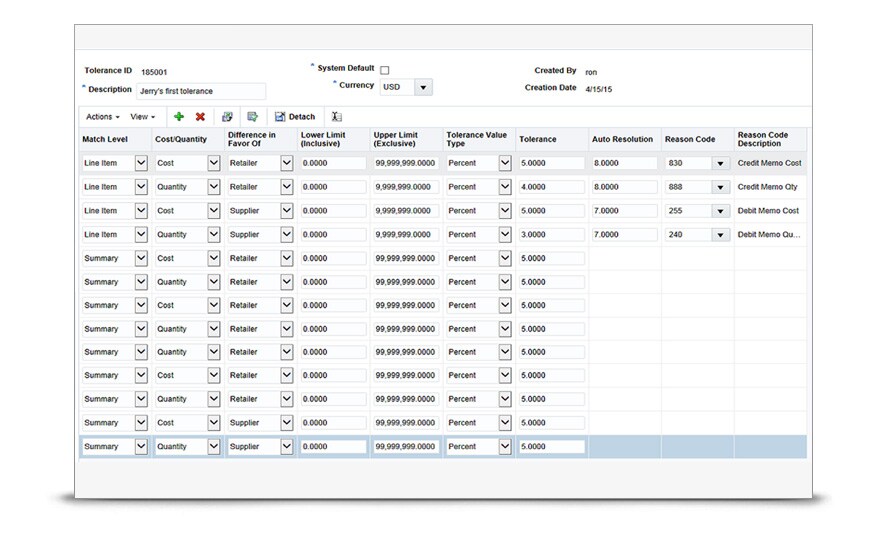880x533 pixels.
Task: Open Cost/Quantity dropdown in highlighted last row
Action: 213,447
